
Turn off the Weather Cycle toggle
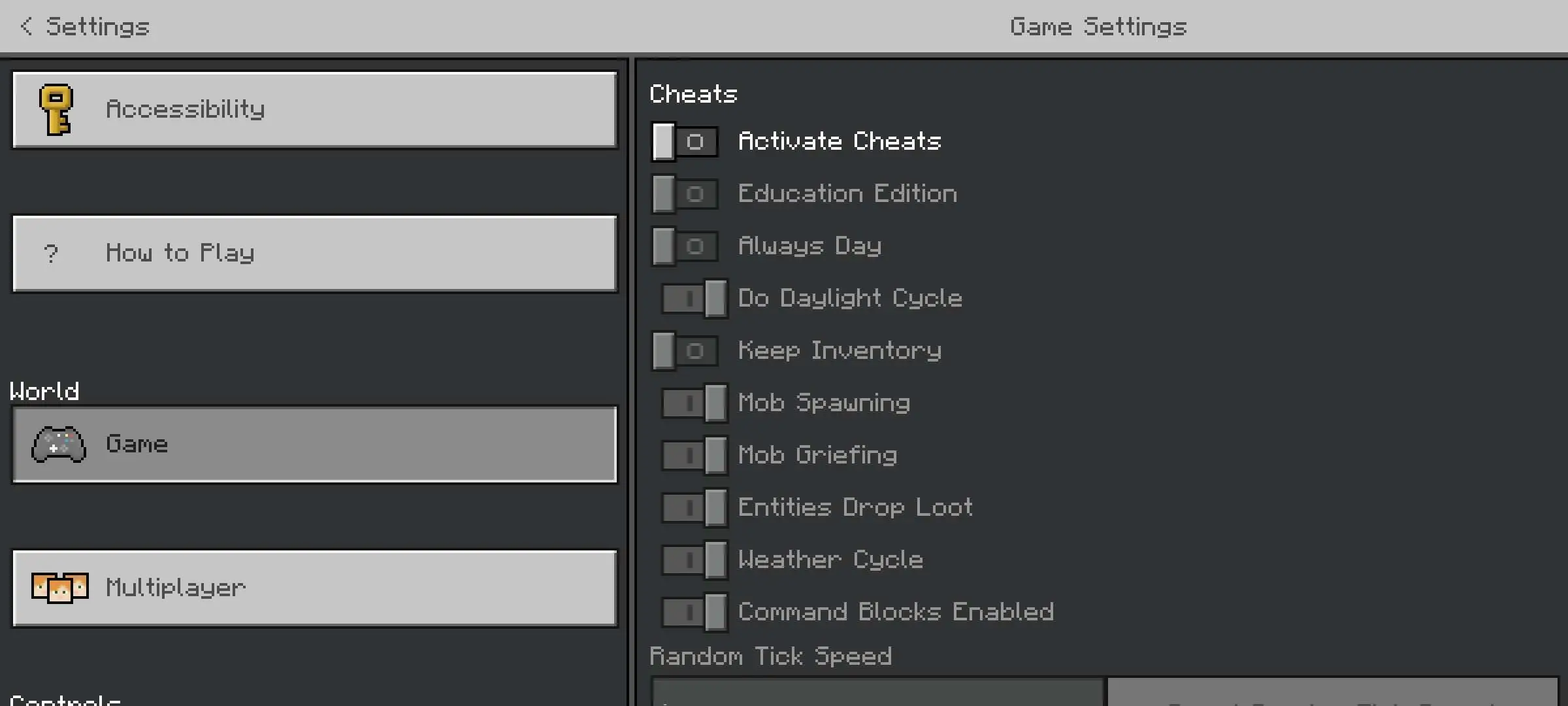coord(694,560)
